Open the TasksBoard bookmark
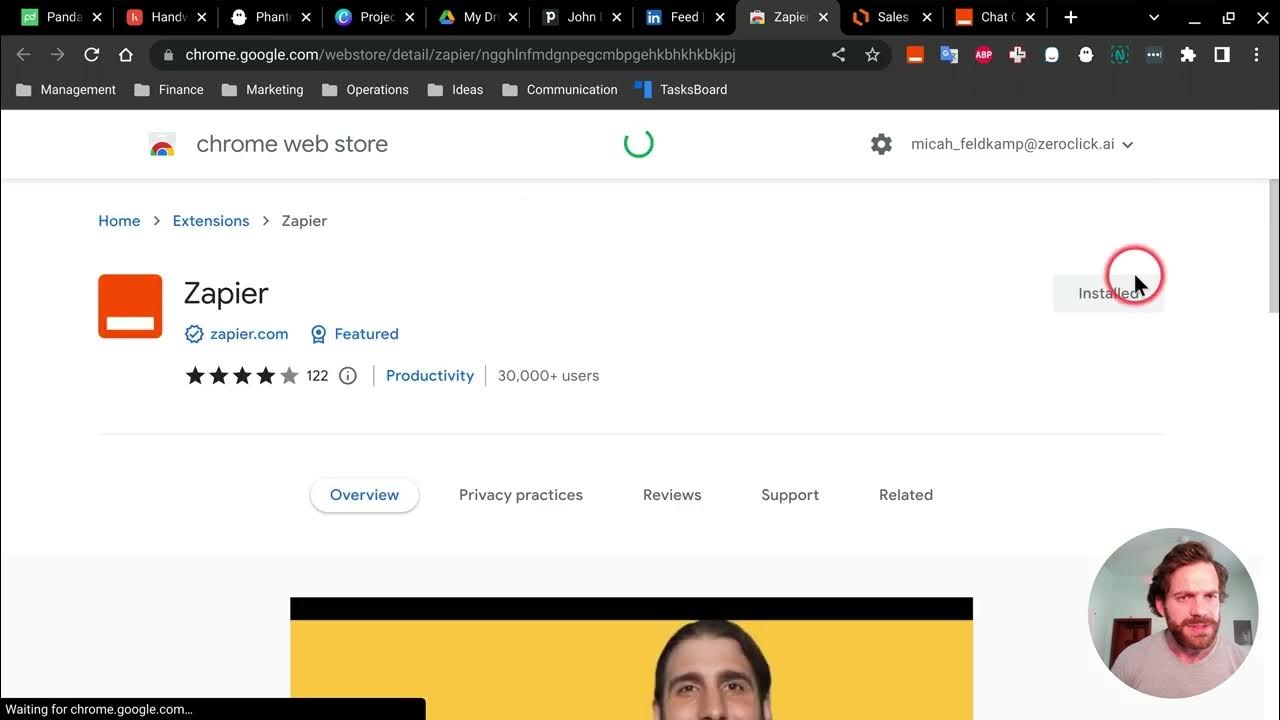The image size is (1280, 720). click(x=681, y=89)
